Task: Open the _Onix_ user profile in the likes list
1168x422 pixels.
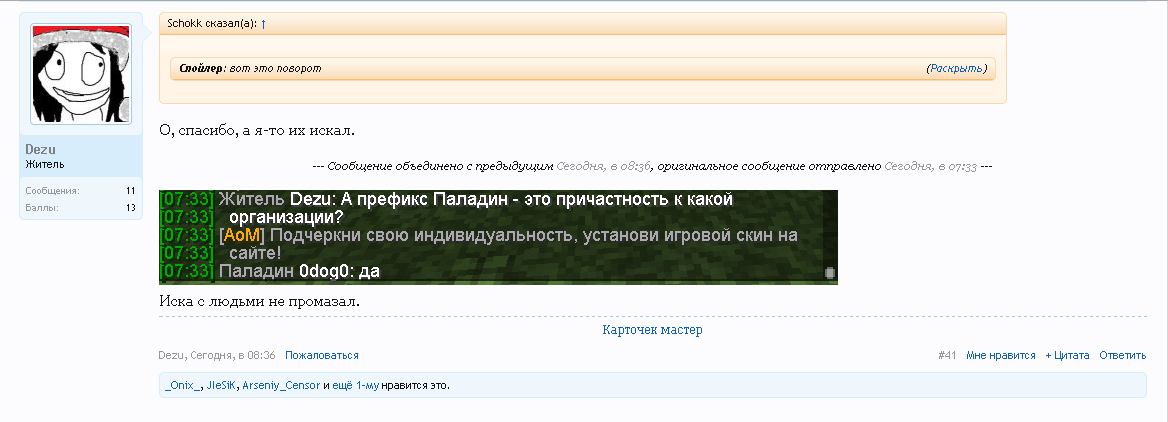Action: pyautogui.click(x=183, y=385)
